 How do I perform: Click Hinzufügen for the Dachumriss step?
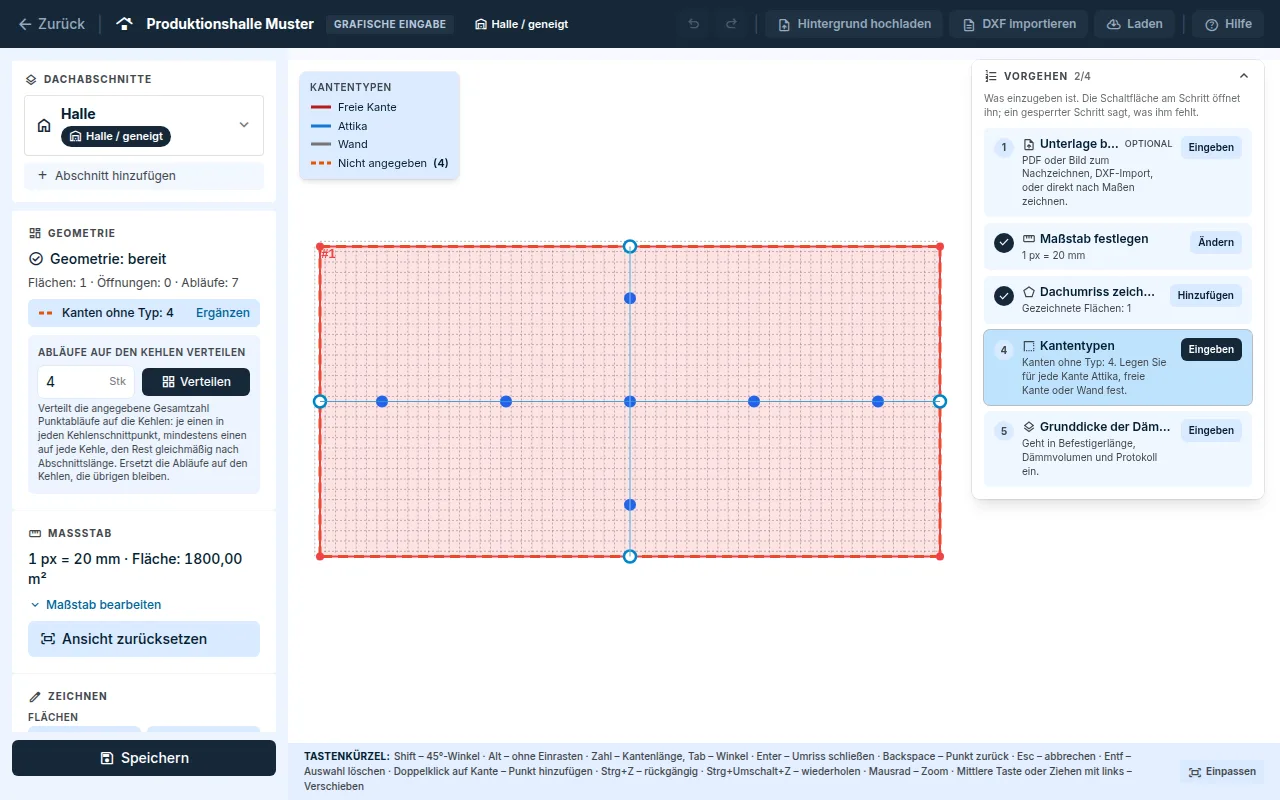(1206, 295)
